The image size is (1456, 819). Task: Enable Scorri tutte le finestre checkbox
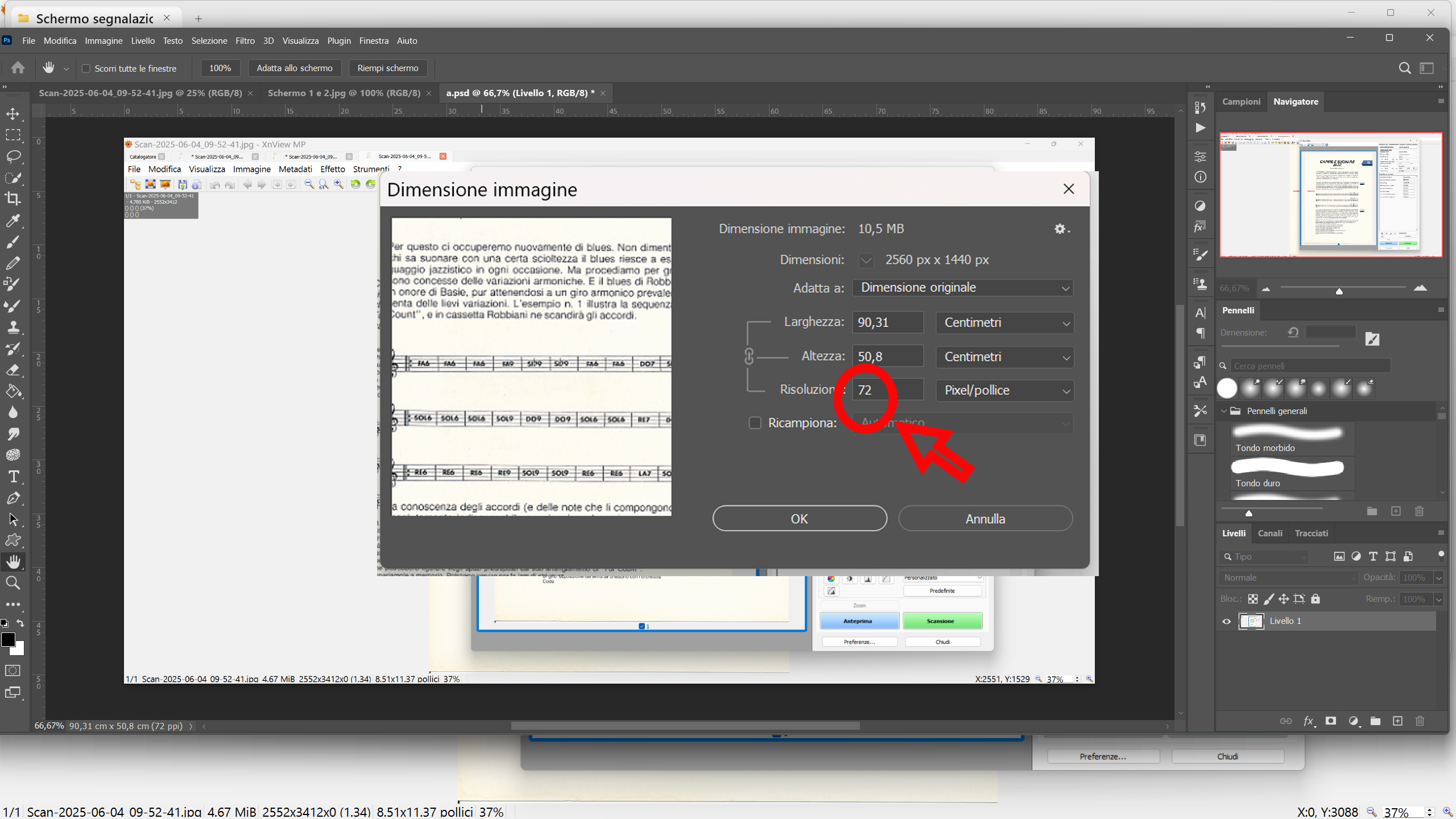point(86,68)
